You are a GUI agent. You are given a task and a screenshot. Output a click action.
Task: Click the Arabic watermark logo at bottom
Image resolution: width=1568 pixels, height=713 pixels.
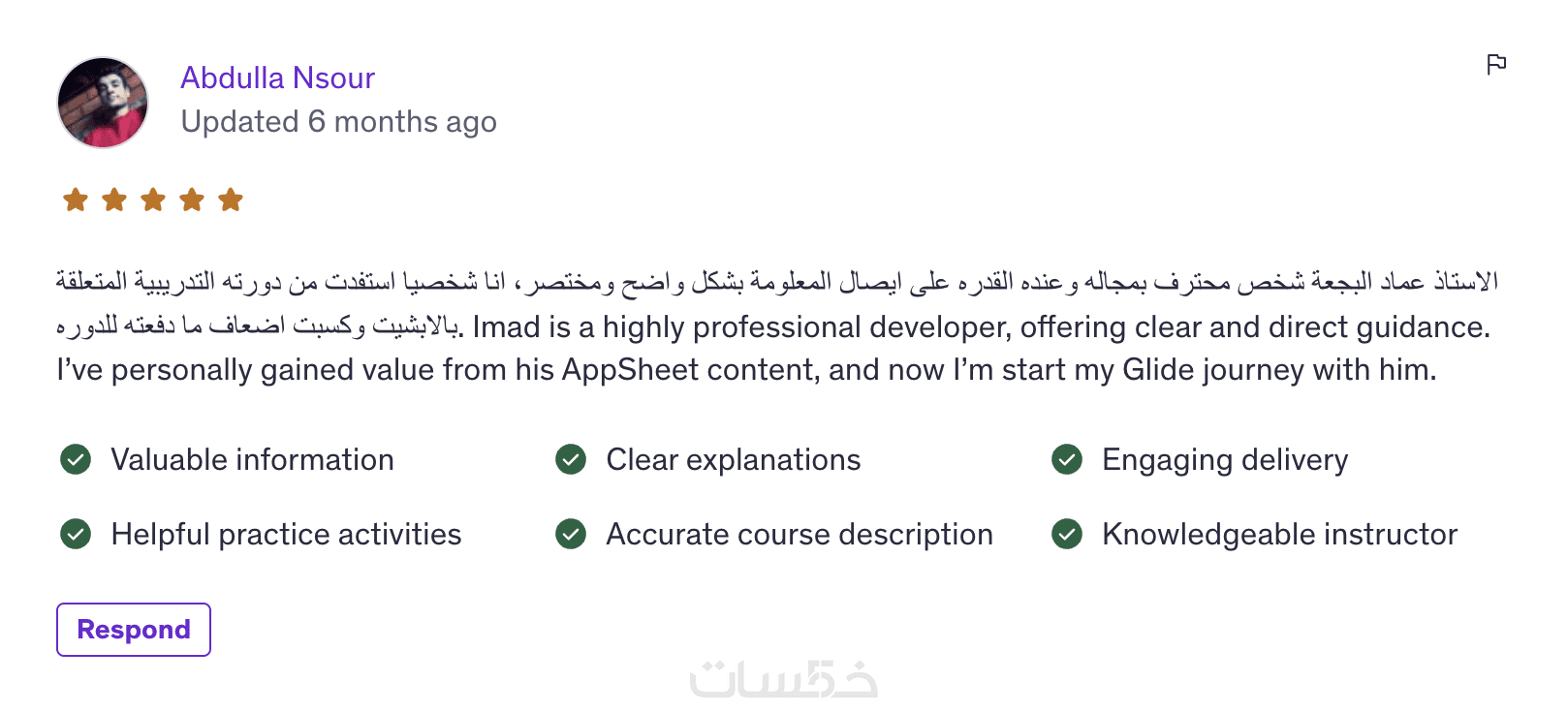pyautogui.click(x=783, y=678)
